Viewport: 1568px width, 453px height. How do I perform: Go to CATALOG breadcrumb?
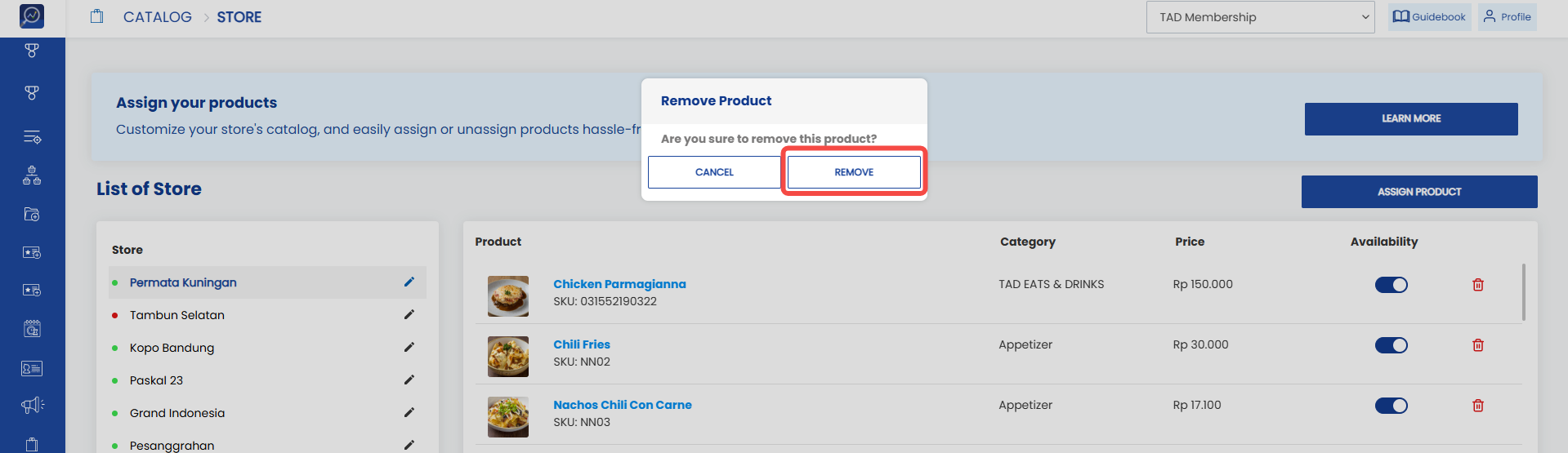tap(158, 17)
